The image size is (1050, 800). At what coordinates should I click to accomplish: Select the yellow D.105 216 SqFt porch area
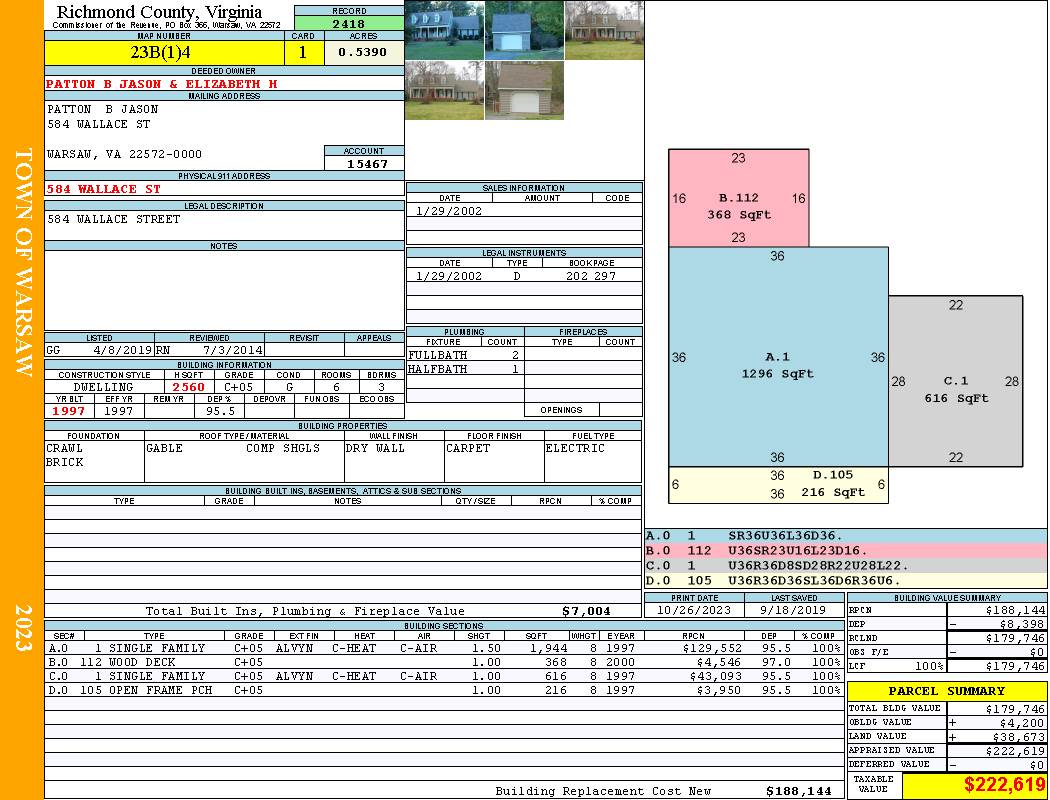(777, 484)
